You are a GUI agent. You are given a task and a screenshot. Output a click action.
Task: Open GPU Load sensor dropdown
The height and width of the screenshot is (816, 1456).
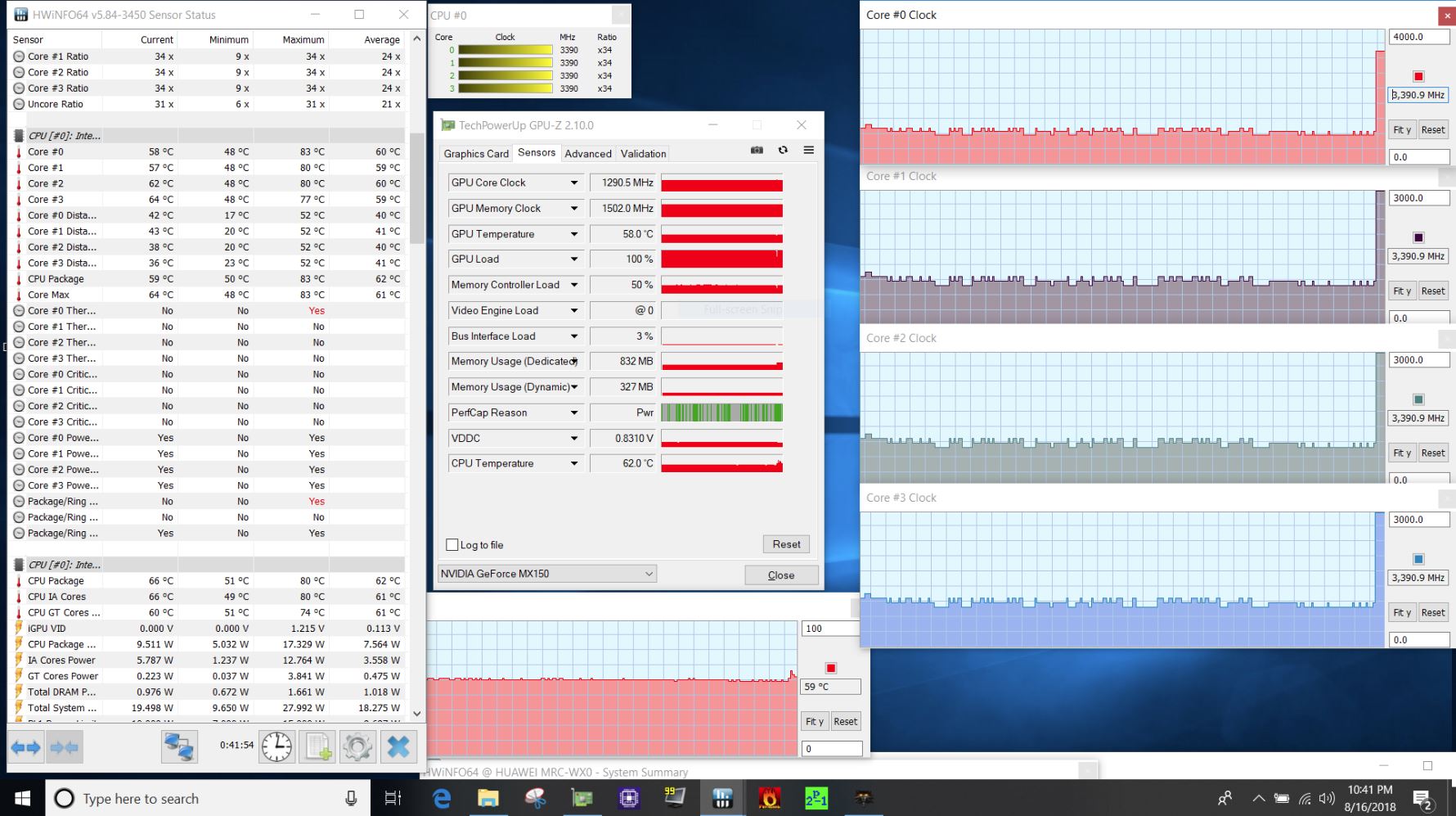coord(574,259)
